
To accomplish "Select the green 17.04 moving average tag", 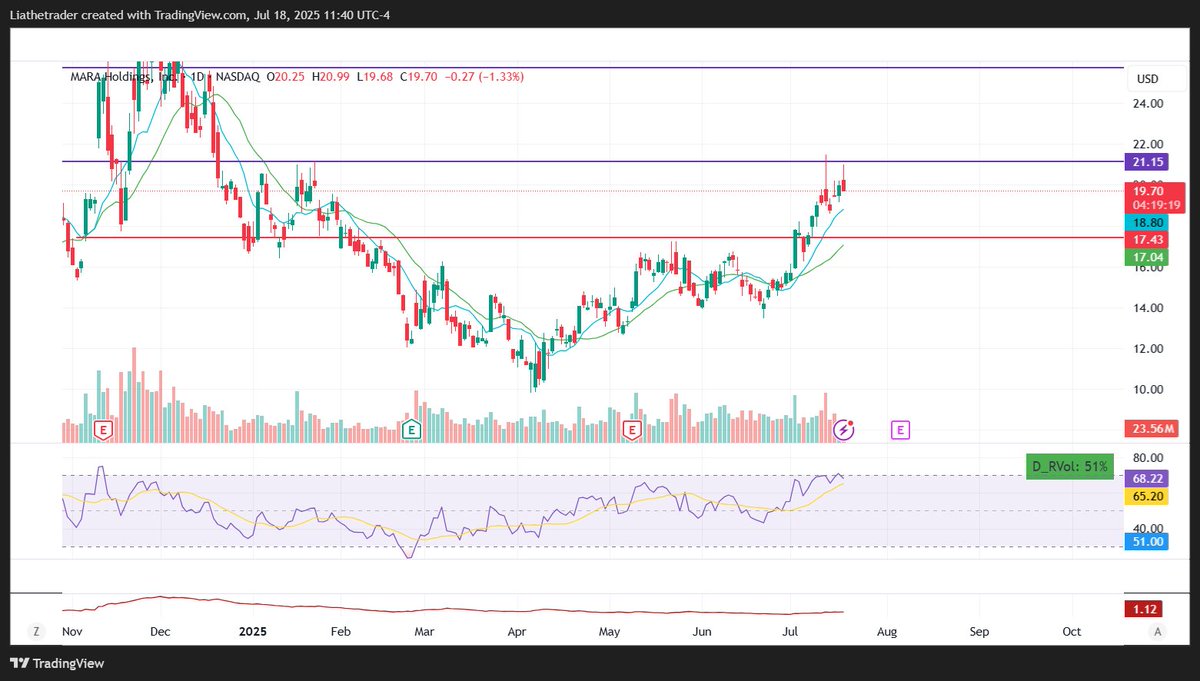I will point(1148,258).
